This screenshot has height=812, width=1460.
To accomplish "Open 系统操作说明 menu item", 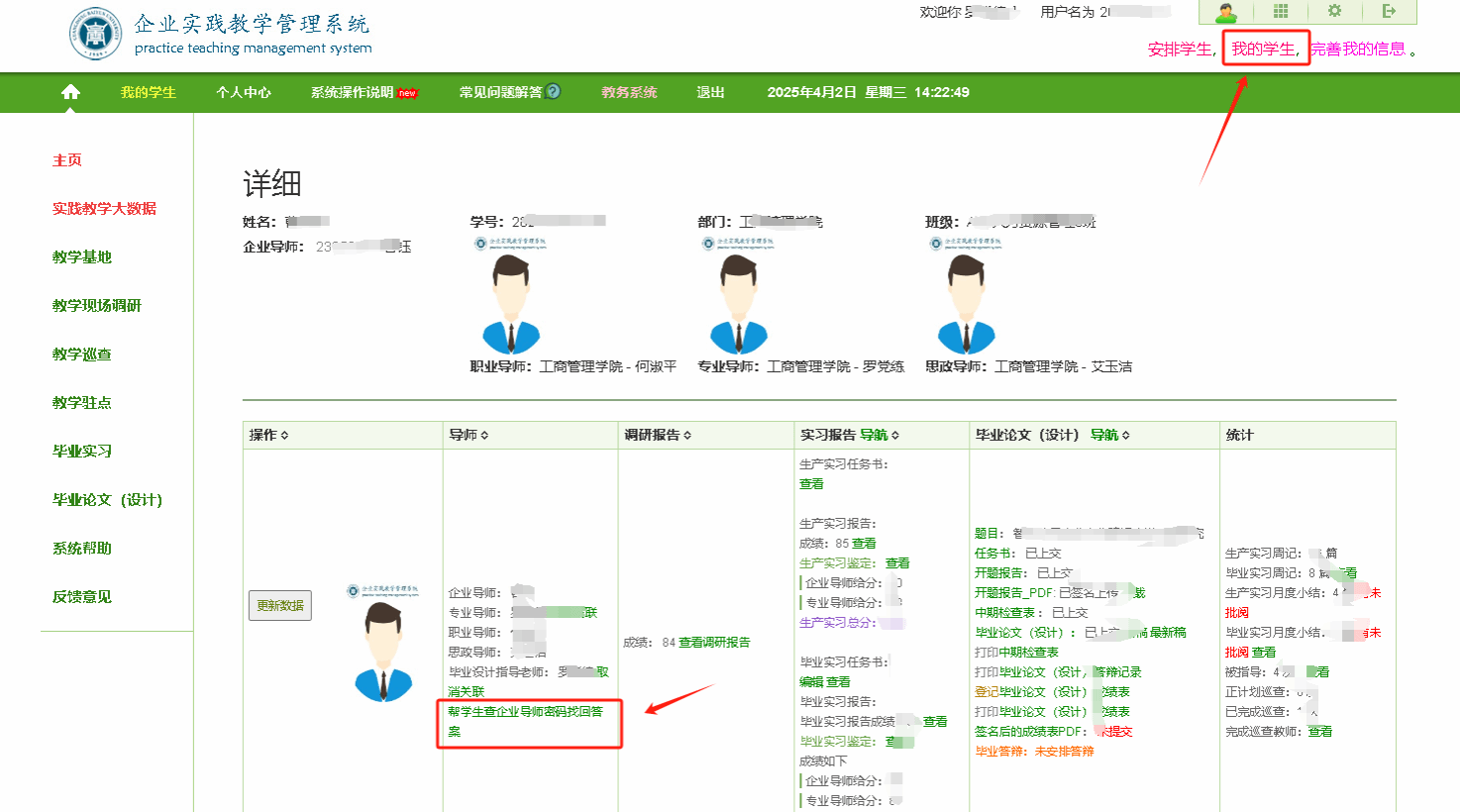I will point(353,92).
